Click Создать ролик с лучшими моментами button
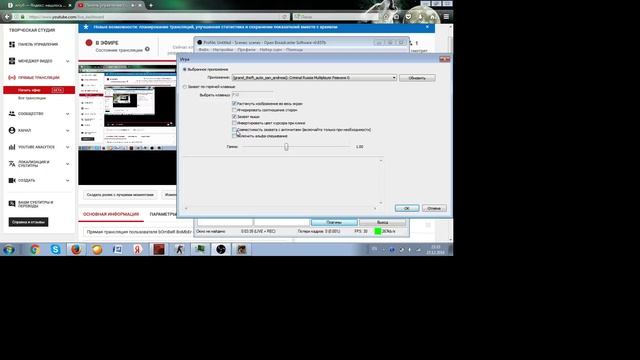640x360 pixels. [120, 195]
